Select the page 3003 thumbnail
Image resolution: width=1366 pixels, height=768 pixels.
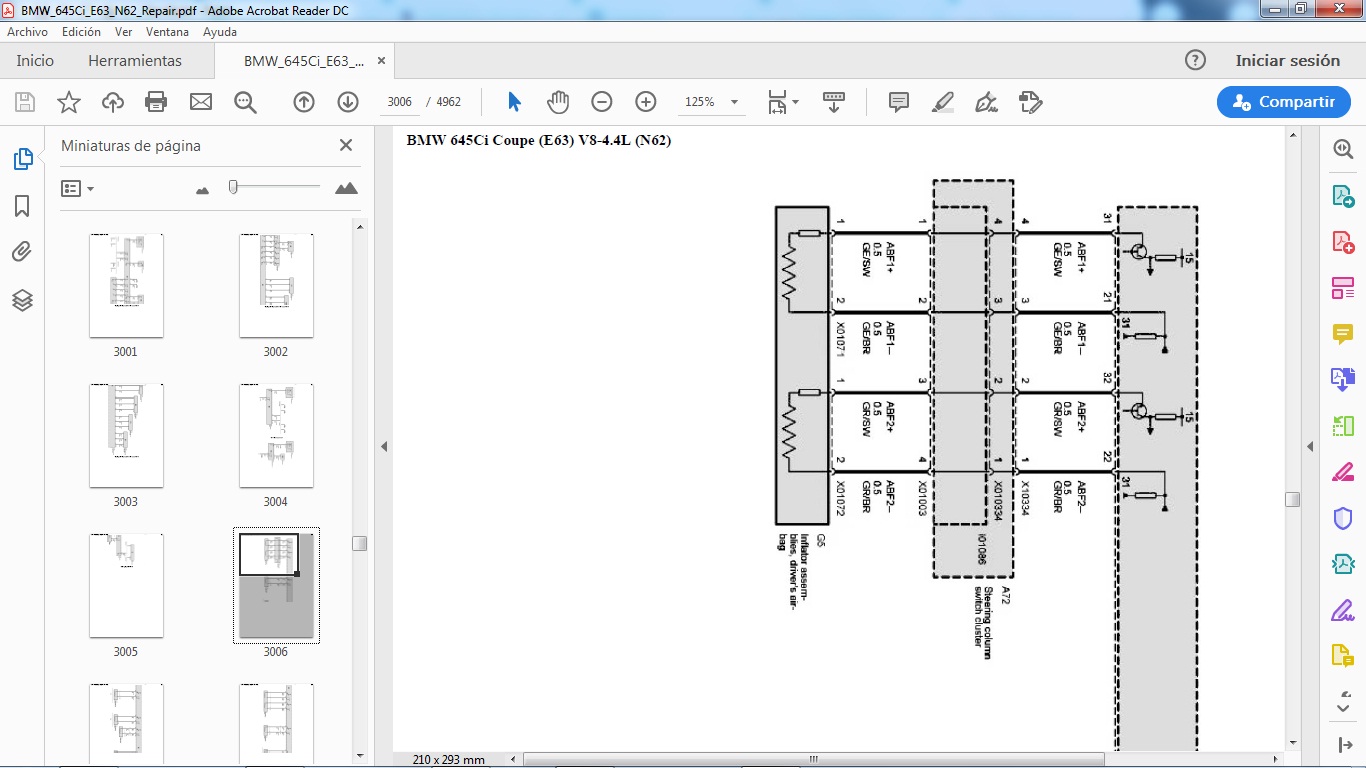(x=126, y=435)
